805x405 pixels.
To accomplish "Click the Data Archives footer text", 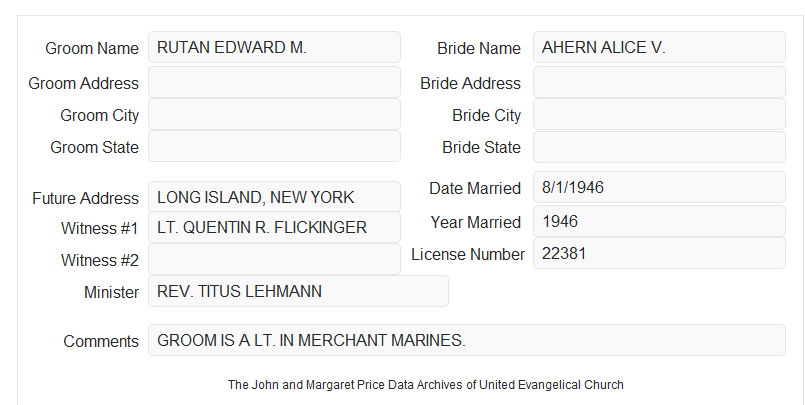I will point(426,385).
